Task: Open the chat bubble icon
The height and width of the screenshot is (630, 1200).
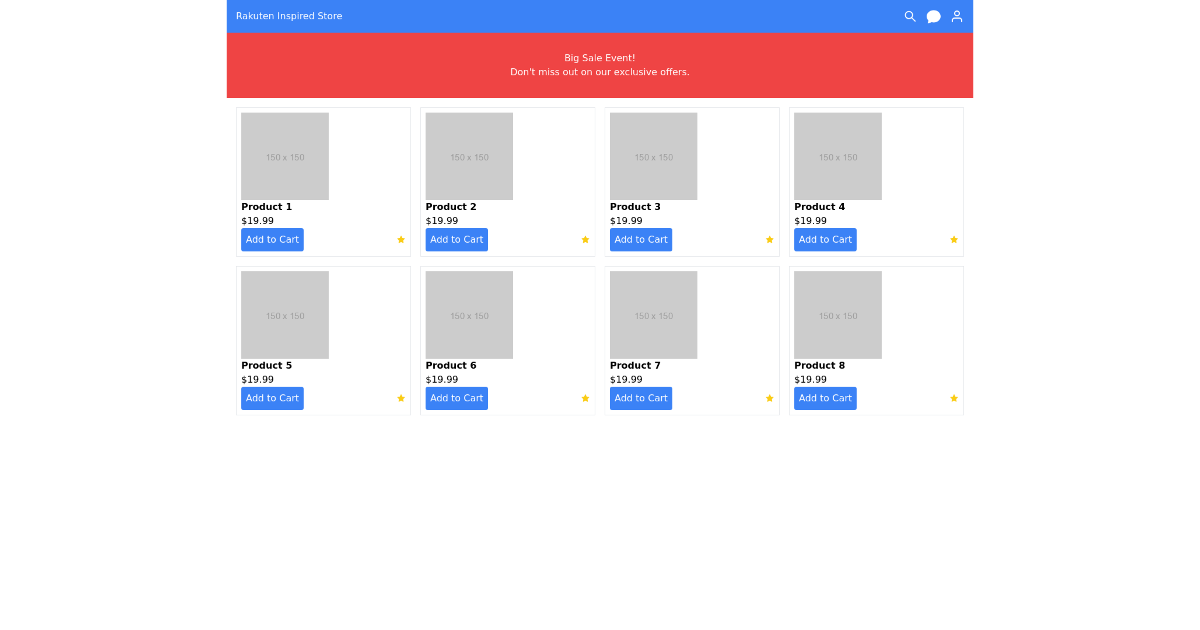Action: click(x=933, y=16)
